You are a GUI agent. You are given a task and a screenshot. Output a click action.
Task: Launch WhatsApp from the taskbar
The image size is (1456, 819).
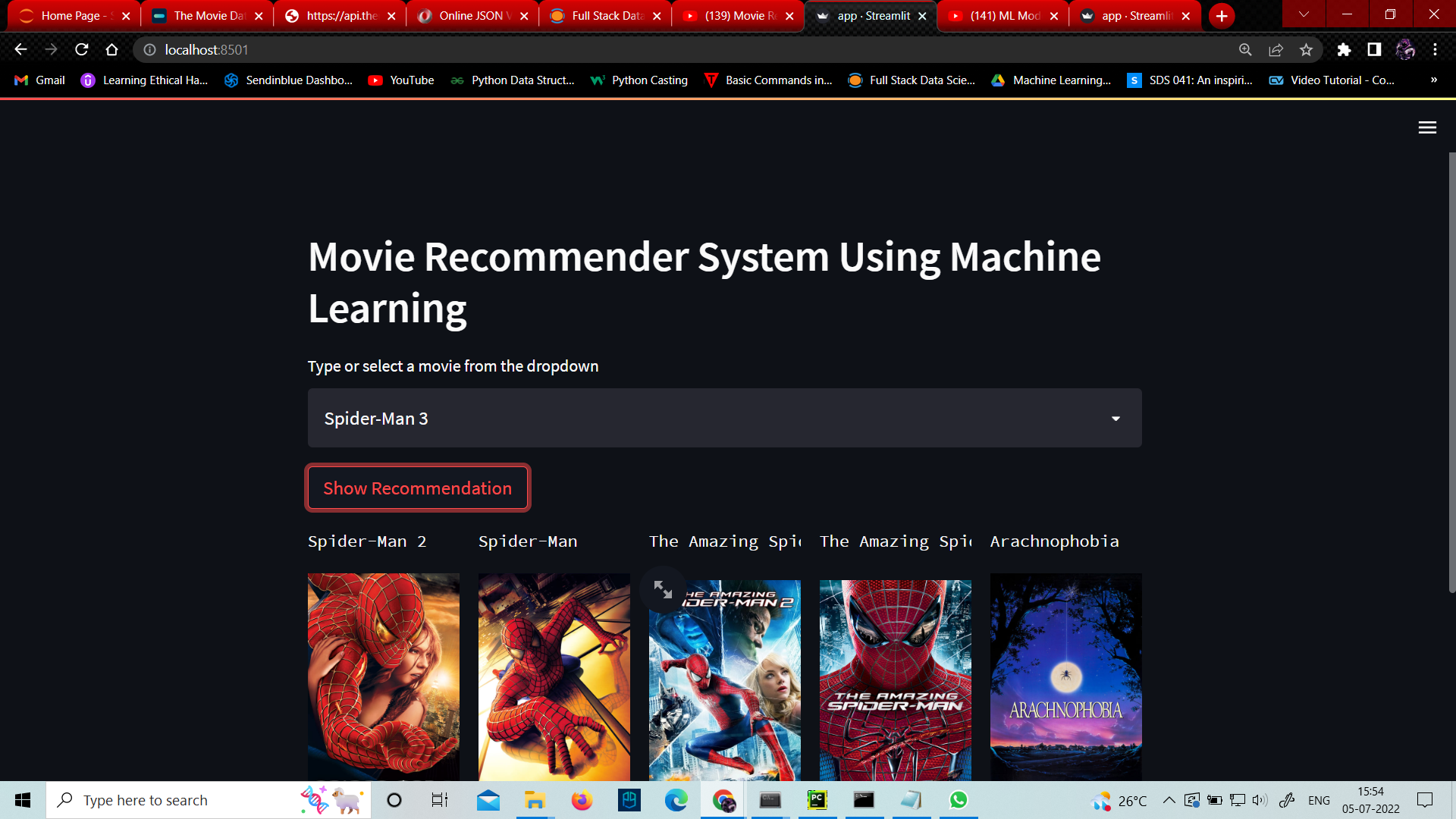959,800
